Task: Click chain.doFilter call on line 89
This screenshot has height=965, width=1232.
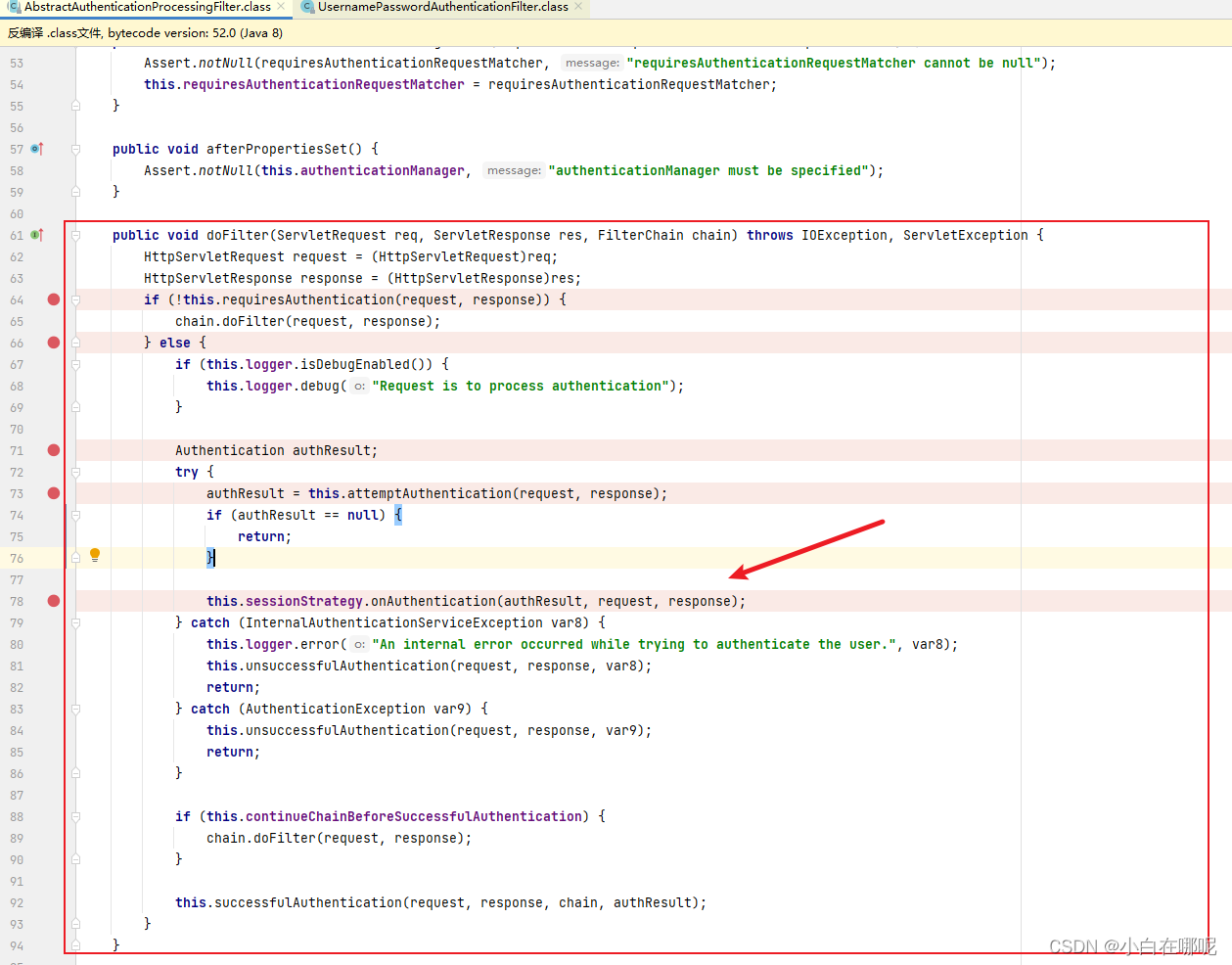Action: pyautogui.click(x=339, y=838)
